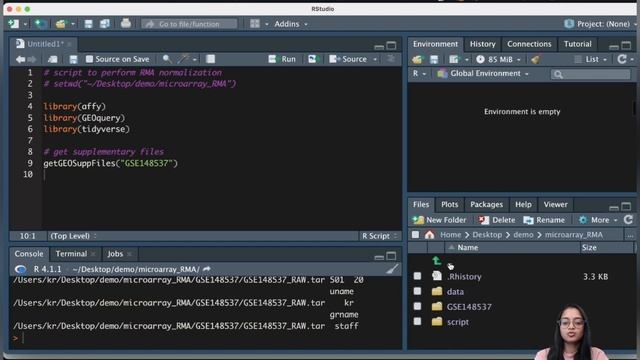
Task: Load workspace in the Environment pane
Action: [417, 60]
